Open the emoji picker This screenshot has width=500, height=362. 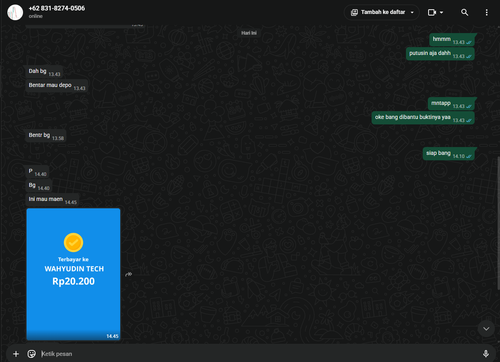32,354
